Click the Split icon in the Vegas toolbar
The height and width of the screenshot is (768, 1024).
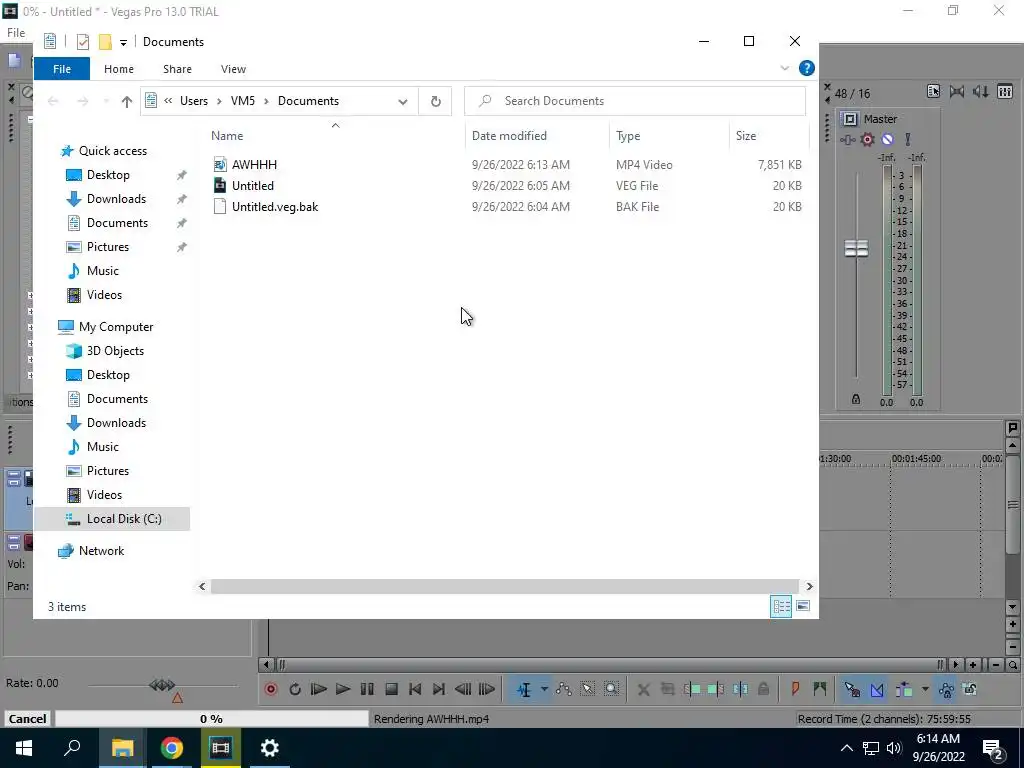coord(740,689)
